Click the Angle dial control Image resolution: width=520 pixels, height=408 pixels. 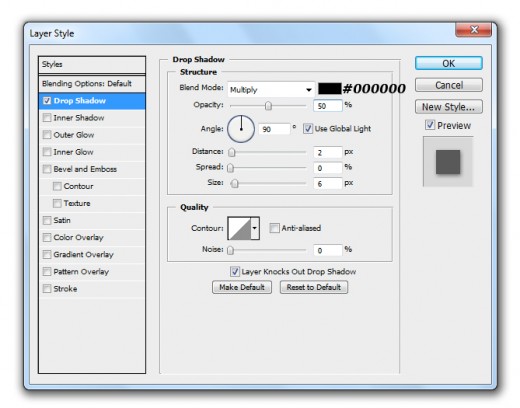[x=241, y=129]
